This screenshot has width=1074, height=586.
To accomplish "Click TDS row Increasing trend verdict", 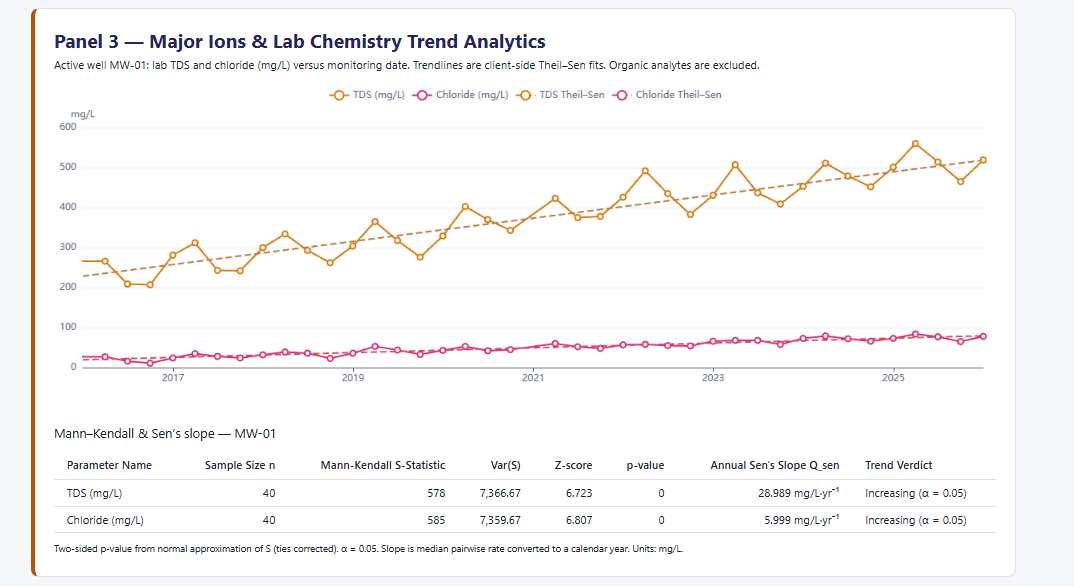I will 916,494.
